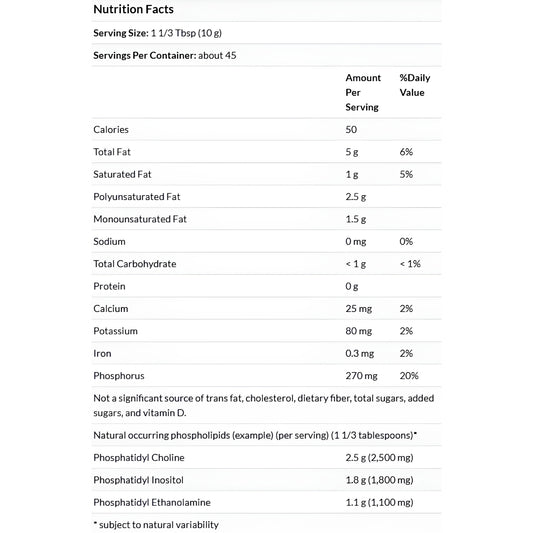Click the Sodium row label
Image resolution: width=533 pixels, height=533 pixels.
click(x=109, y=242)
